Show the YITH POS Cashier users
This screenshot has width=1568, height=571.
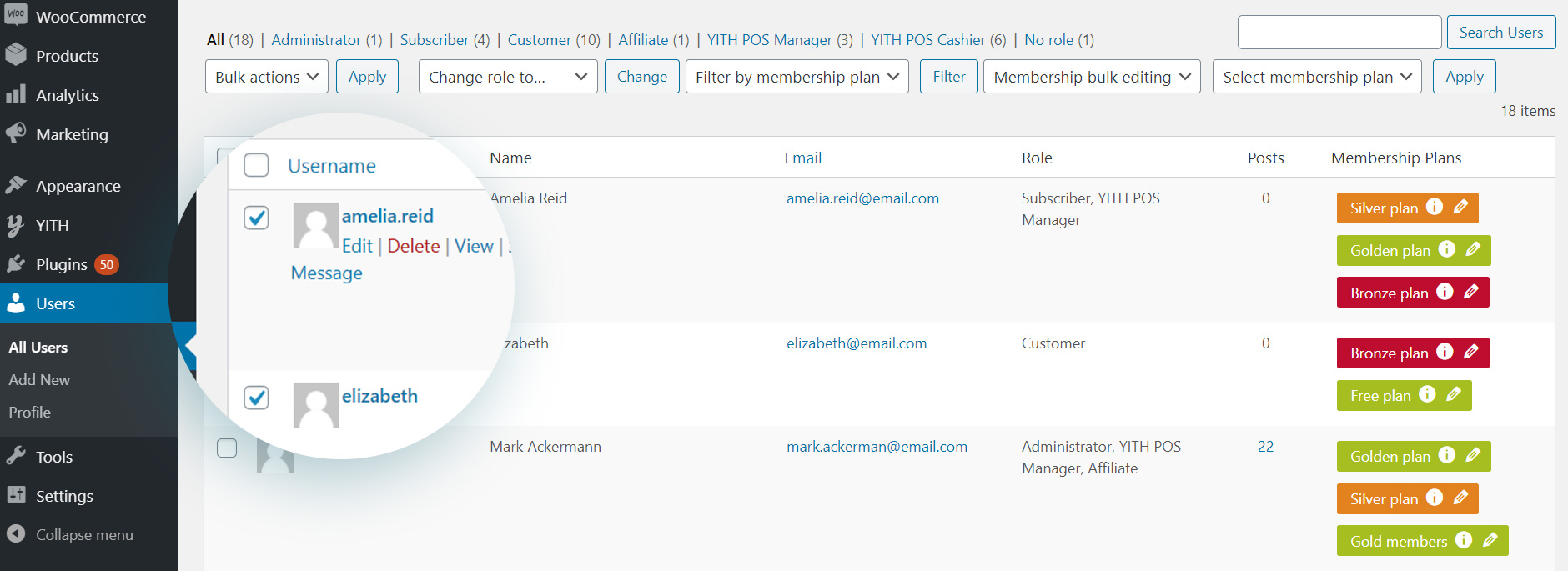point(928,40)
